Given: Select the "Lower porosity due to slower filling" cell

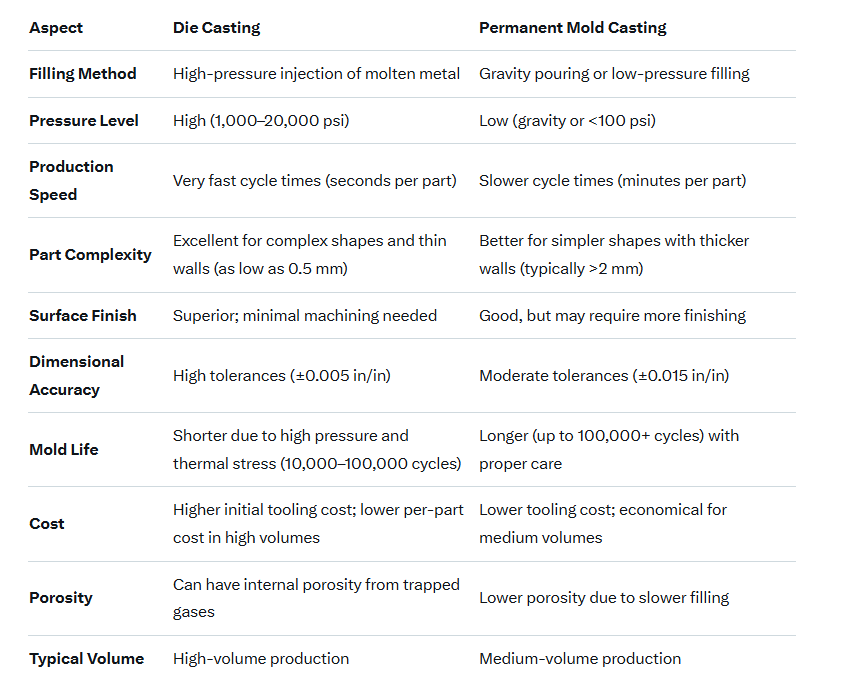Looking at the screenshot, I should point(604,598).
